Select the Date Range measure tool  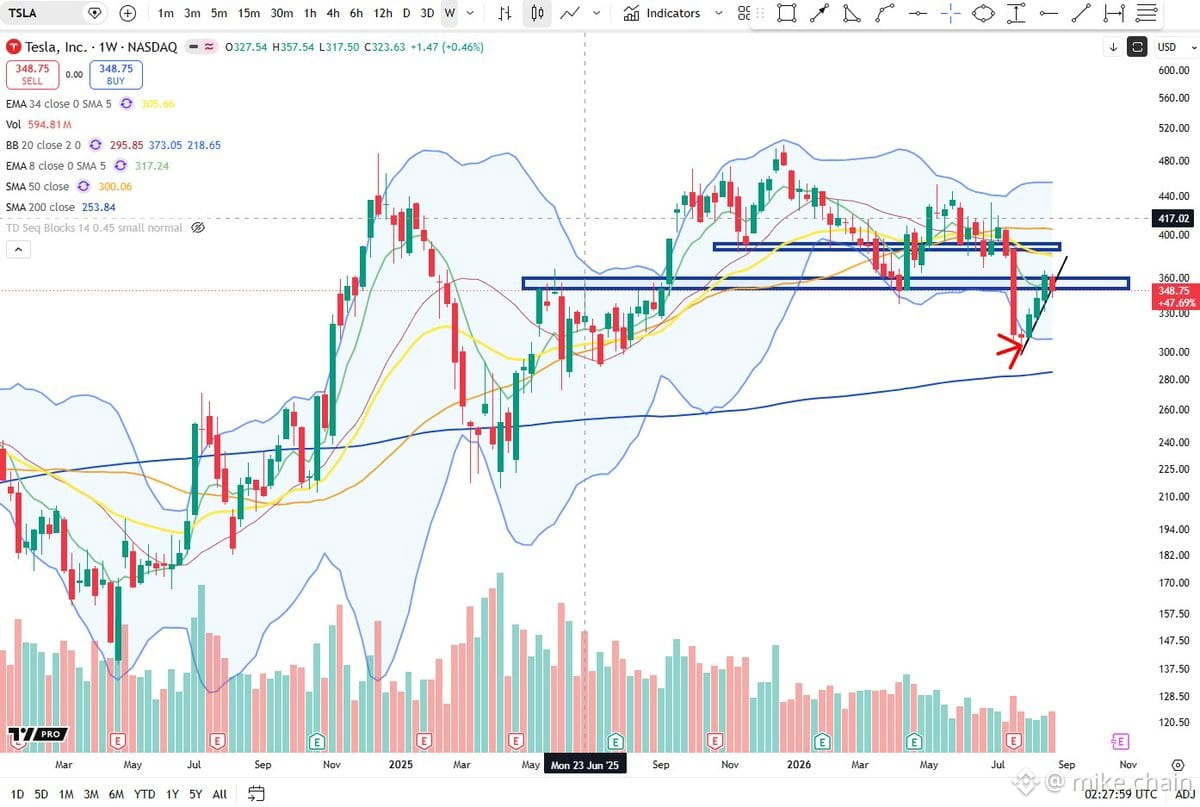point(1114,13)
